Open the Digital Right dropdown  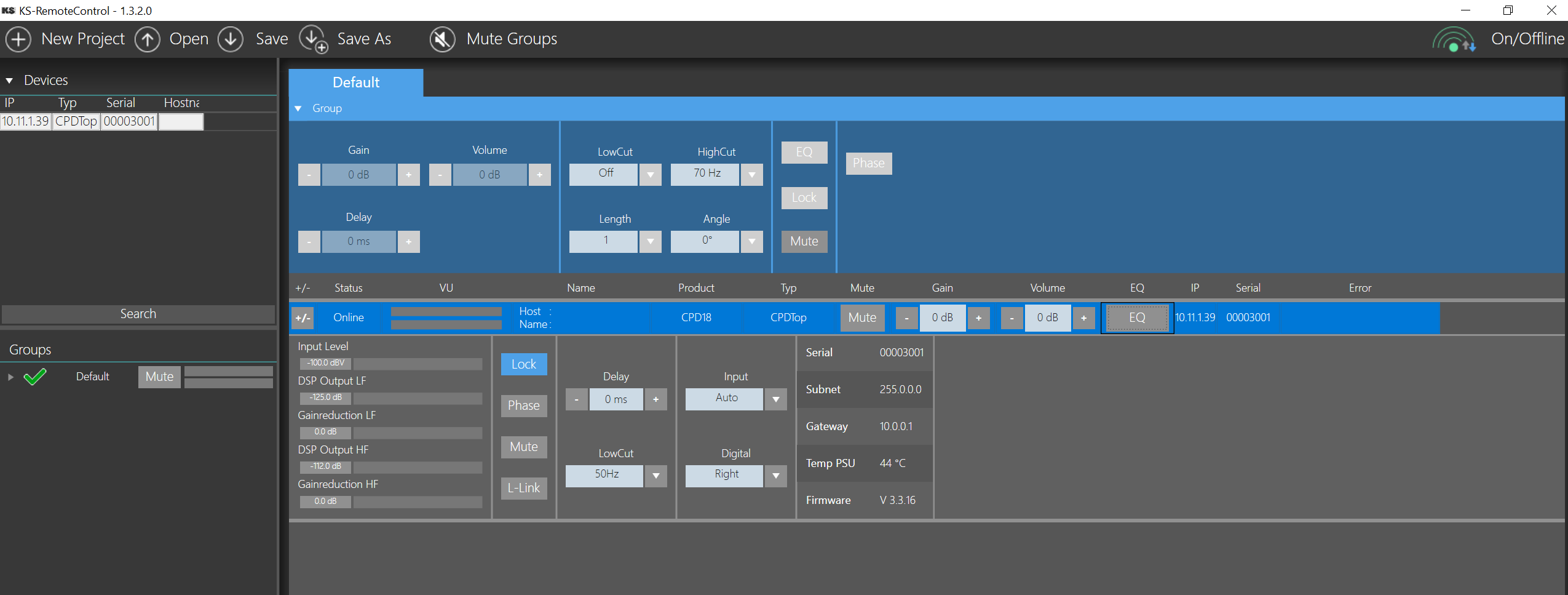(x=776, y=476)
